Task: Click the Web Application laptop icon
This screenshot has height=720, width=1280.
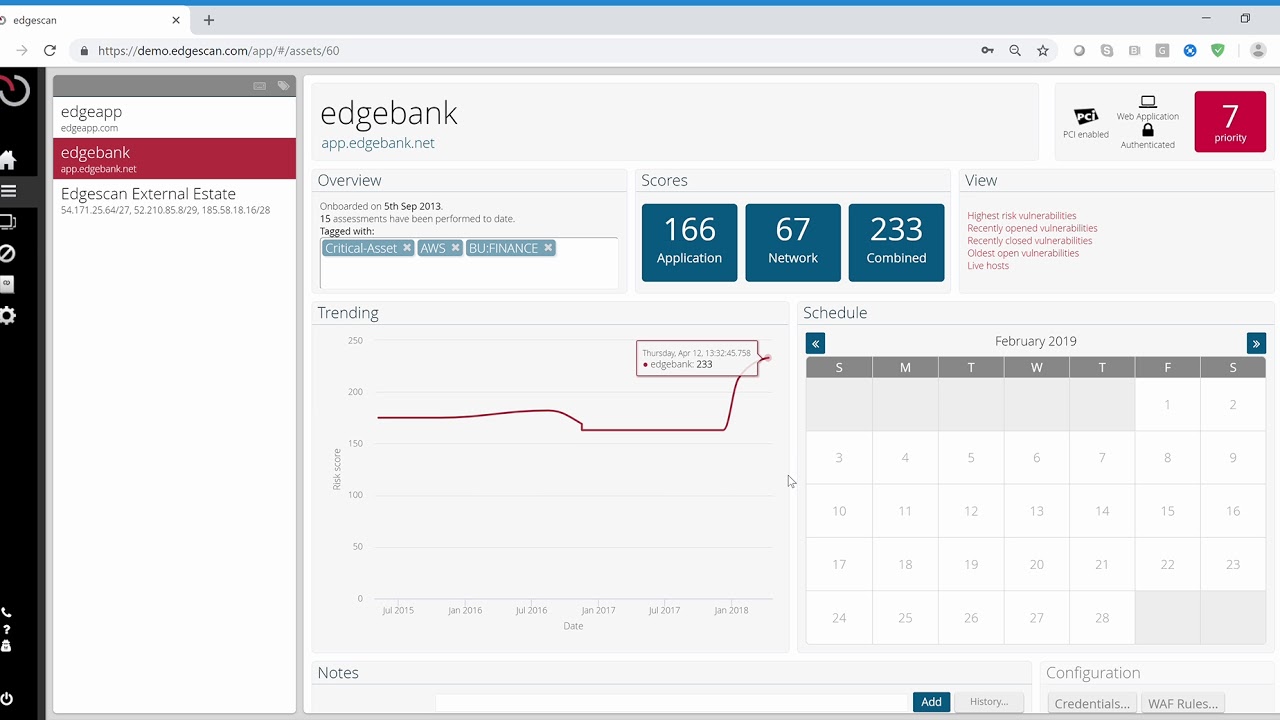Action: coord(1148,102)
